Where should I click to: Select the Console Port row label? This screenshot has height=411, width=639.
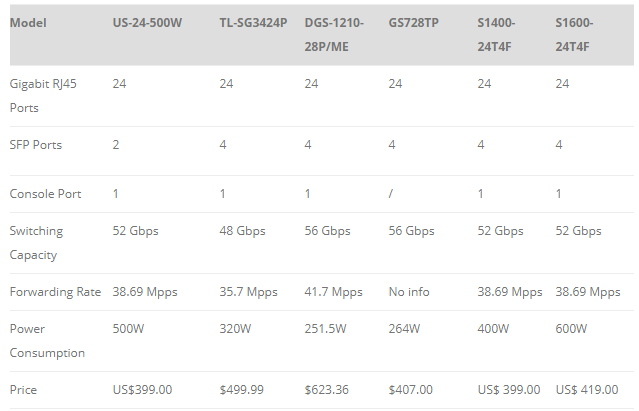click(46, 194)
